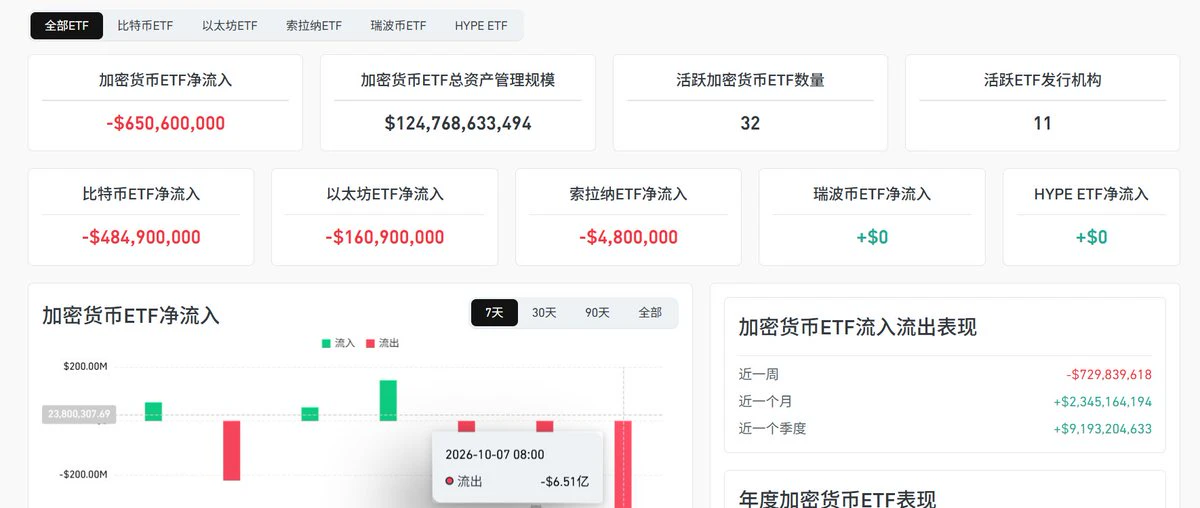Click the 索拉纳ETF净流入 card title
Viewport: 1200px width, 508px height.
[x=628, y=194]
